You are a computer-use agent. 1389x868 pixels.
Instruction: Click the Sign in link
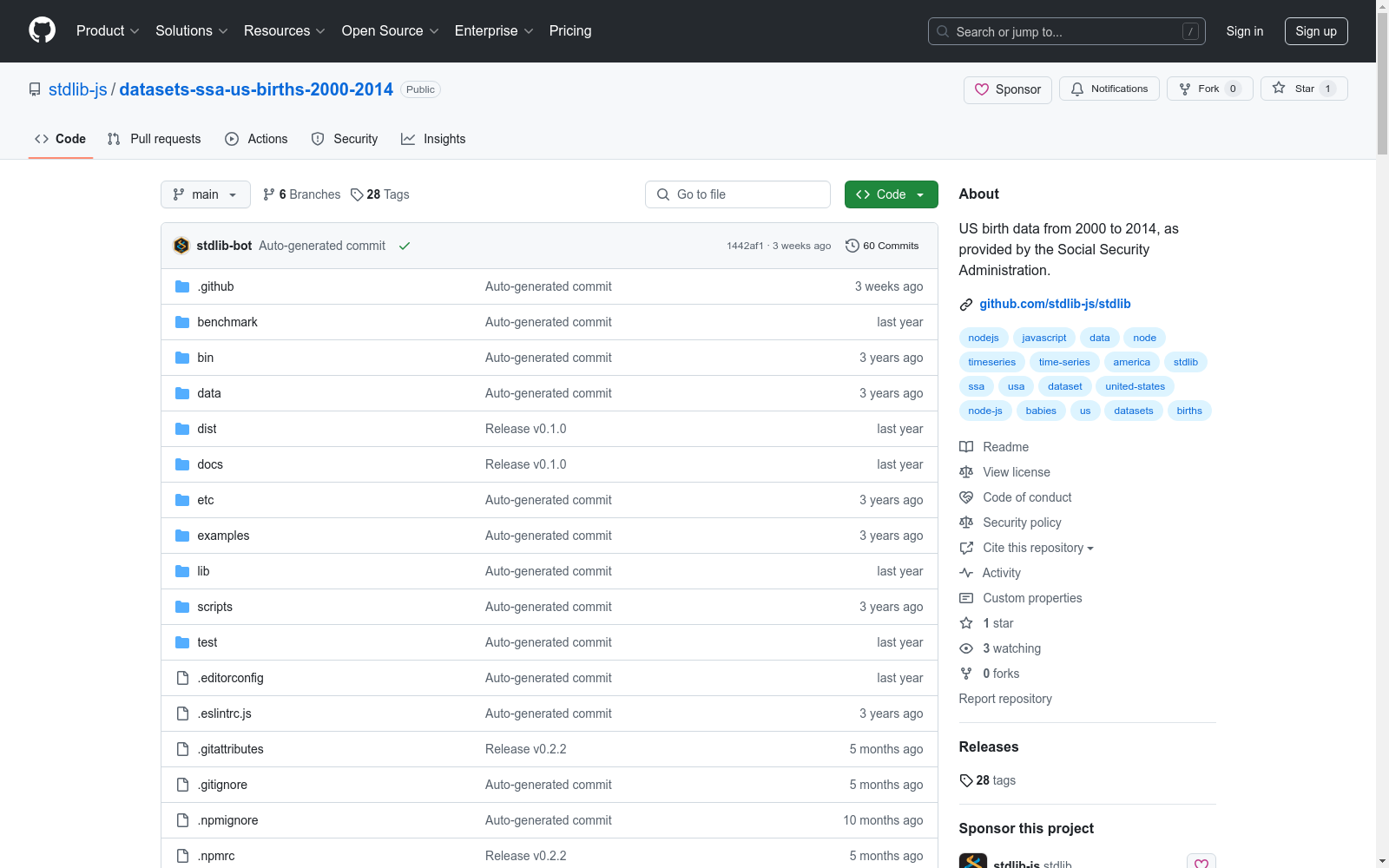tap(1245, 31)
